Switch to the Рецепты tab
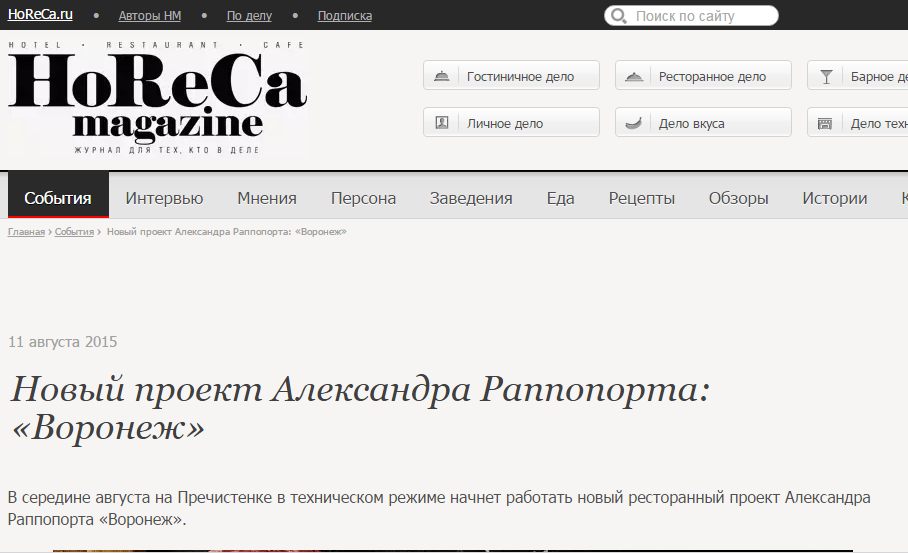 [x=642, y=198]
